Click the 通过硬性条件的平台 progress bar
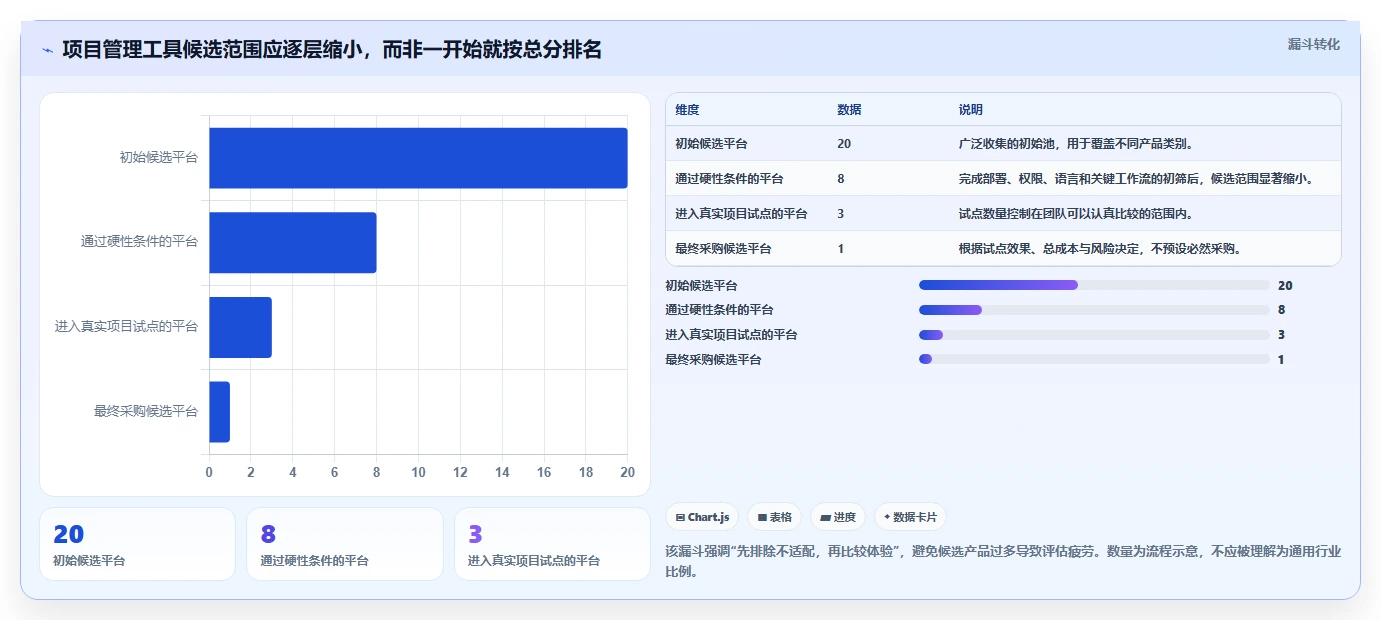1381x620 pixels. (1094, 310)
